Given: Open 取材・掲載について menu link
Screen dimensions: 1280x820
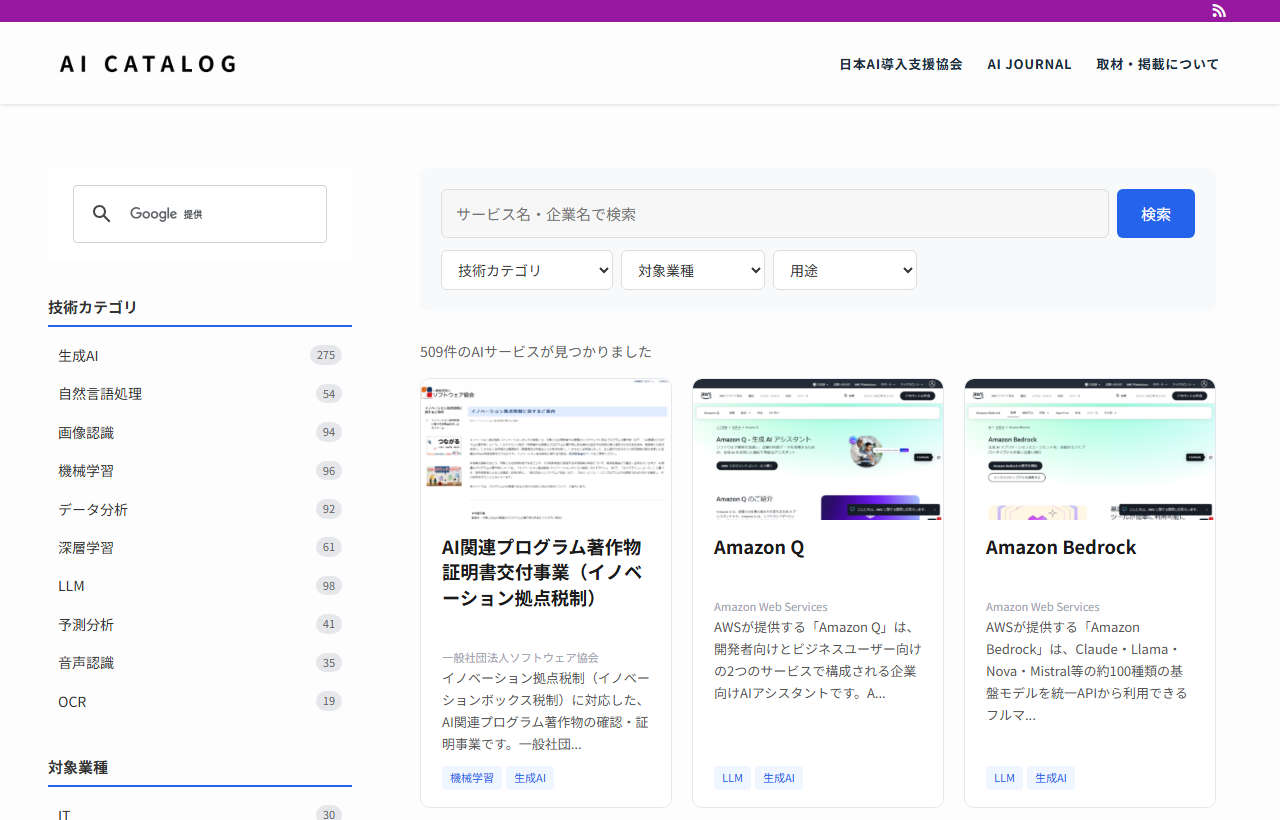Looking at the screenshot, I should 1158,64.
